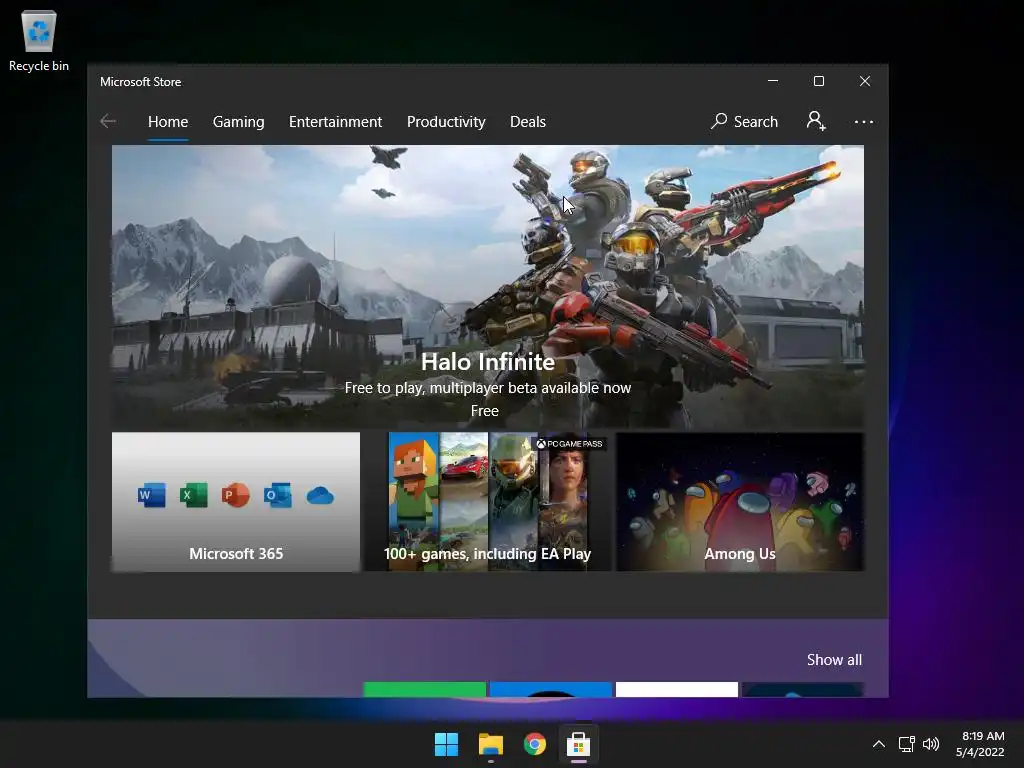Click the OneDrive cloud icon in Microsoft 365 tile
Screen dimensions: 1024x768
(x=320, y=496)
